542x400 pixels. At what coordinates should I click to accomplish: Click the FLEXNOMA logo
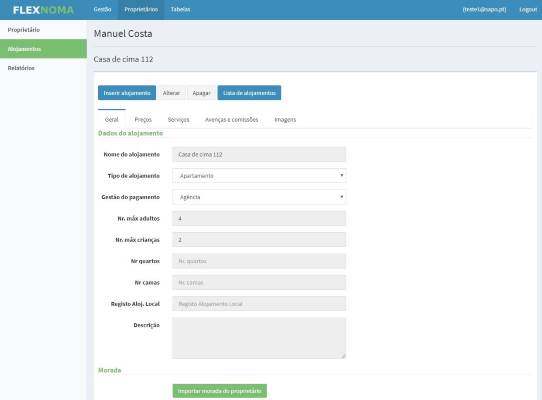tap(43, 10)
